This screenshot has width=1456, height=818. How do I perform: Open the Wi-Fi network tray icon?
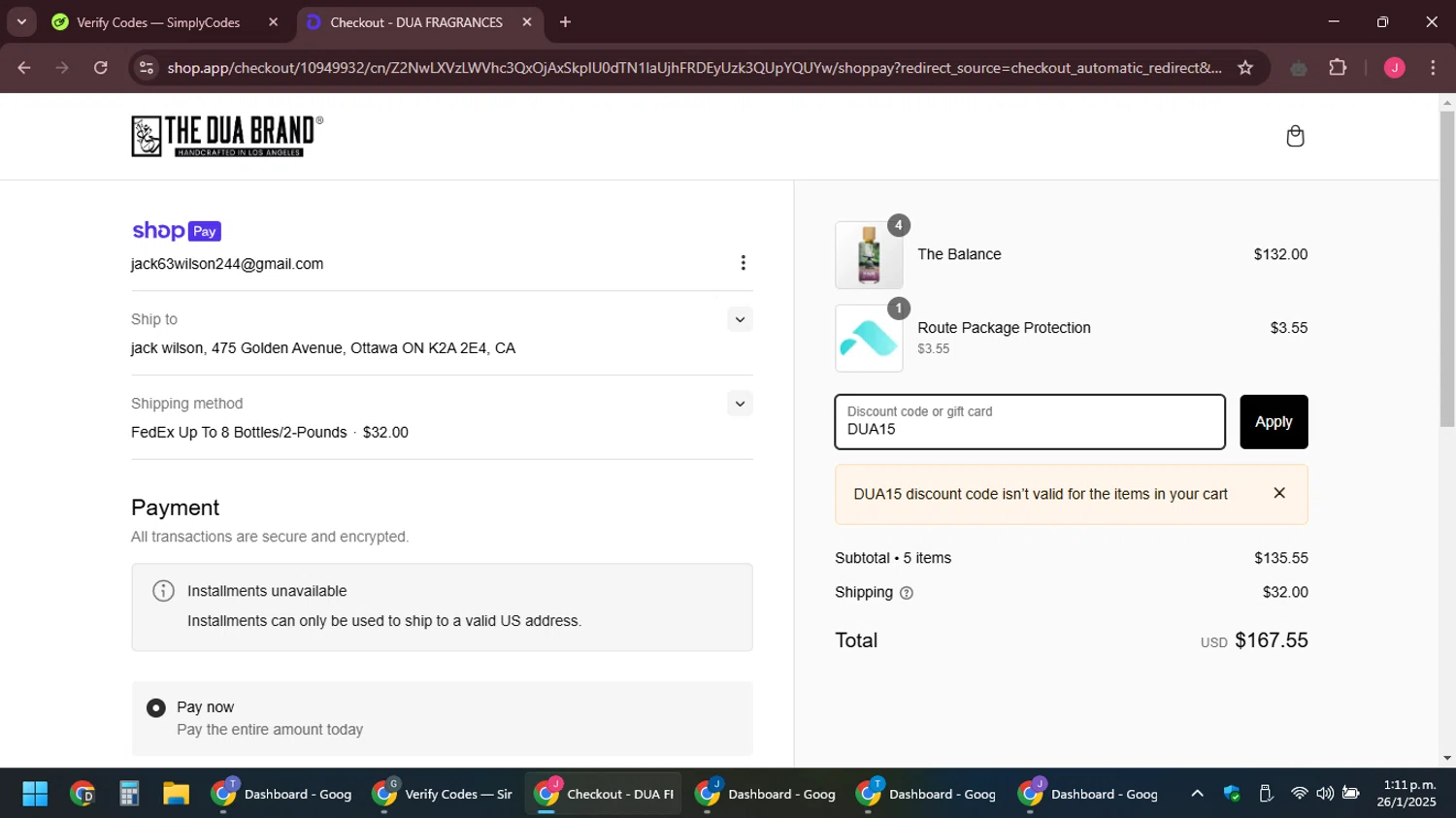coord(1299,794)
